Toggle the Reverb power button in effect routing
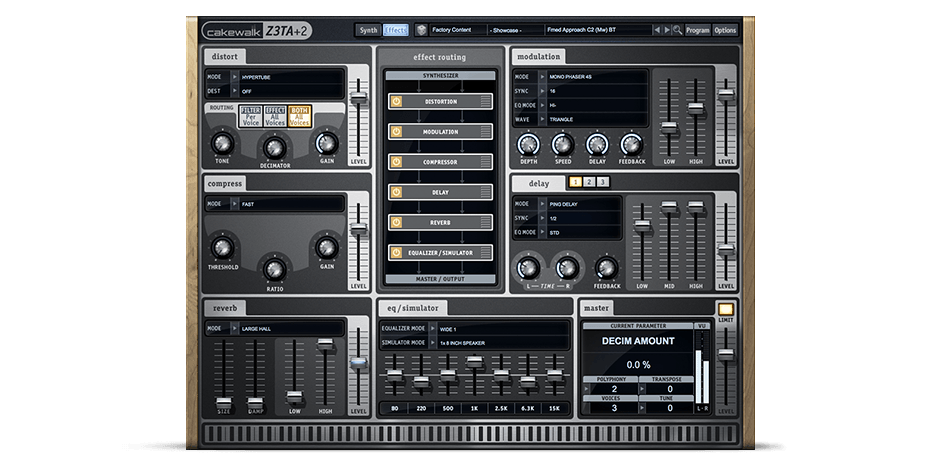This screenshot has width=940, height=470. click(396, 222)
